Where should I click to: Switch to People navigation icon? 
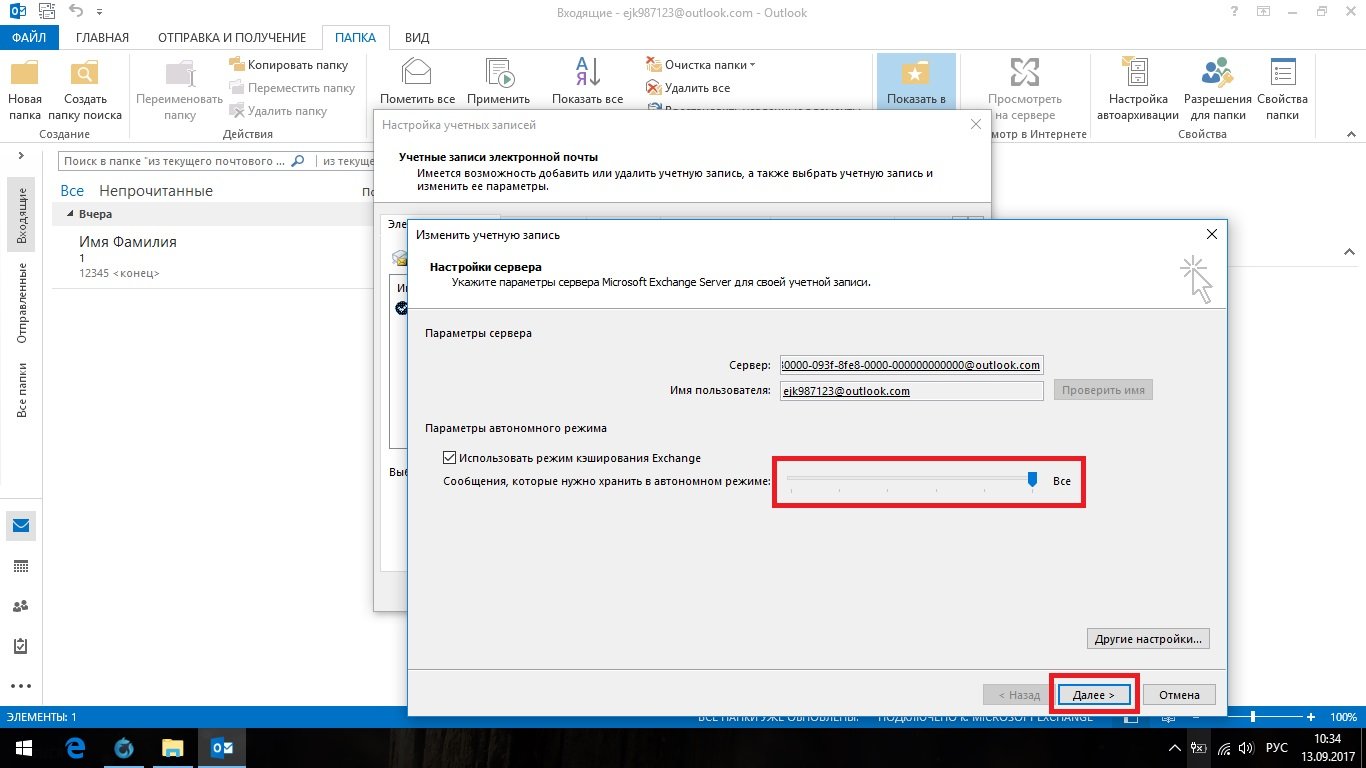[21, 606]
